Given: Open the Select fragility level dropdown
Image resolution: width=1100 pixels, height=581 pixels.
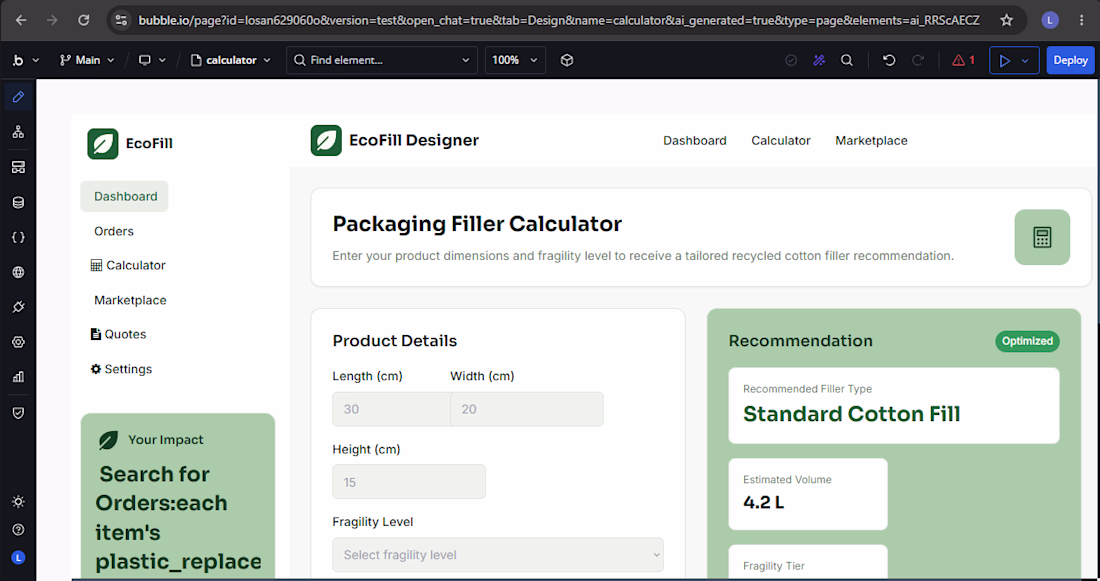Looking at the screenshot, I should point(498,555).
